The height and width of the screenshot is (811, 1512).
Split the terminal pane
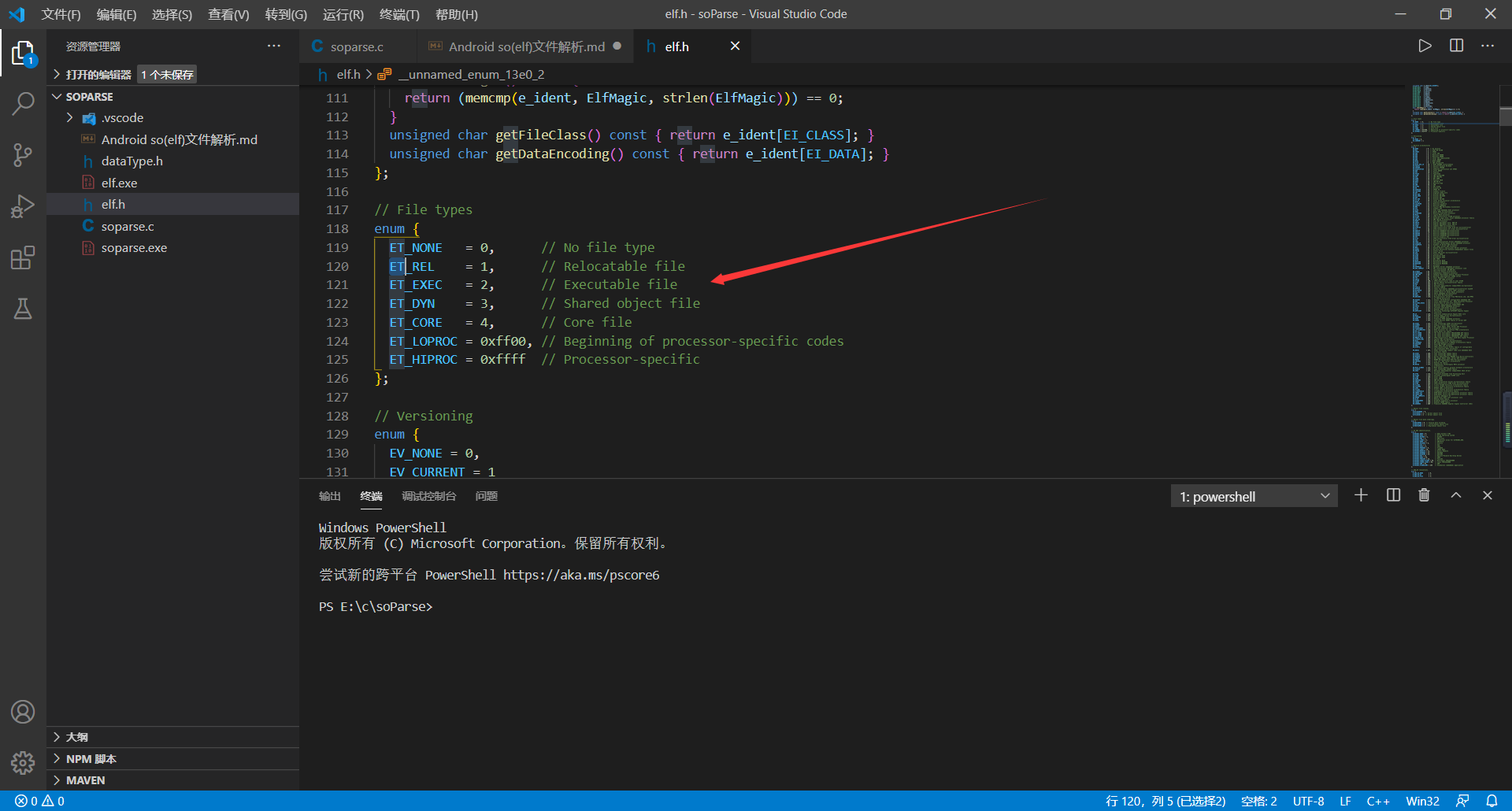[1393, 495]
